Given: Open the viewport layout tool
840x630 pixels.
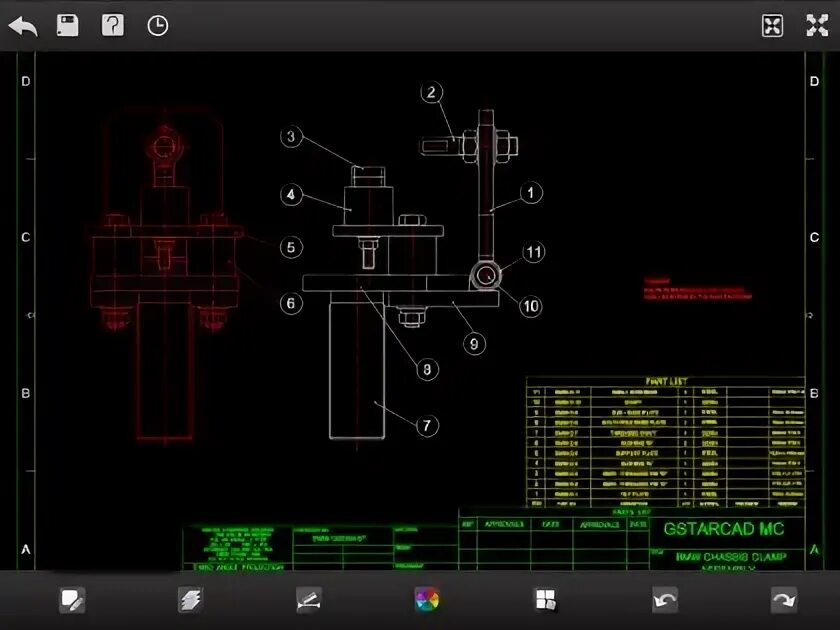Looking at the screenshot, I should pos(546,600).
